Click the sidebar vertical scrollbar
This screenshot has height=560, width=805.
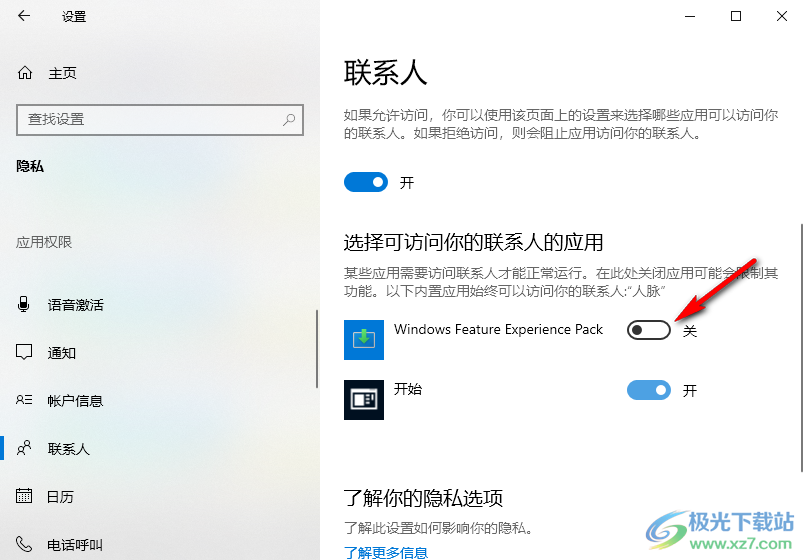[x=317, y=349]
